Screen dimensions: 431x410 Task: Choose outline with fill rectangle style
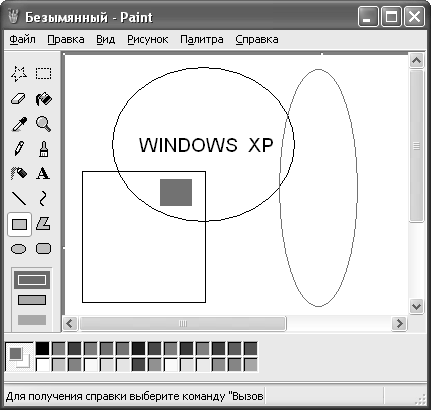click(32, 300)
